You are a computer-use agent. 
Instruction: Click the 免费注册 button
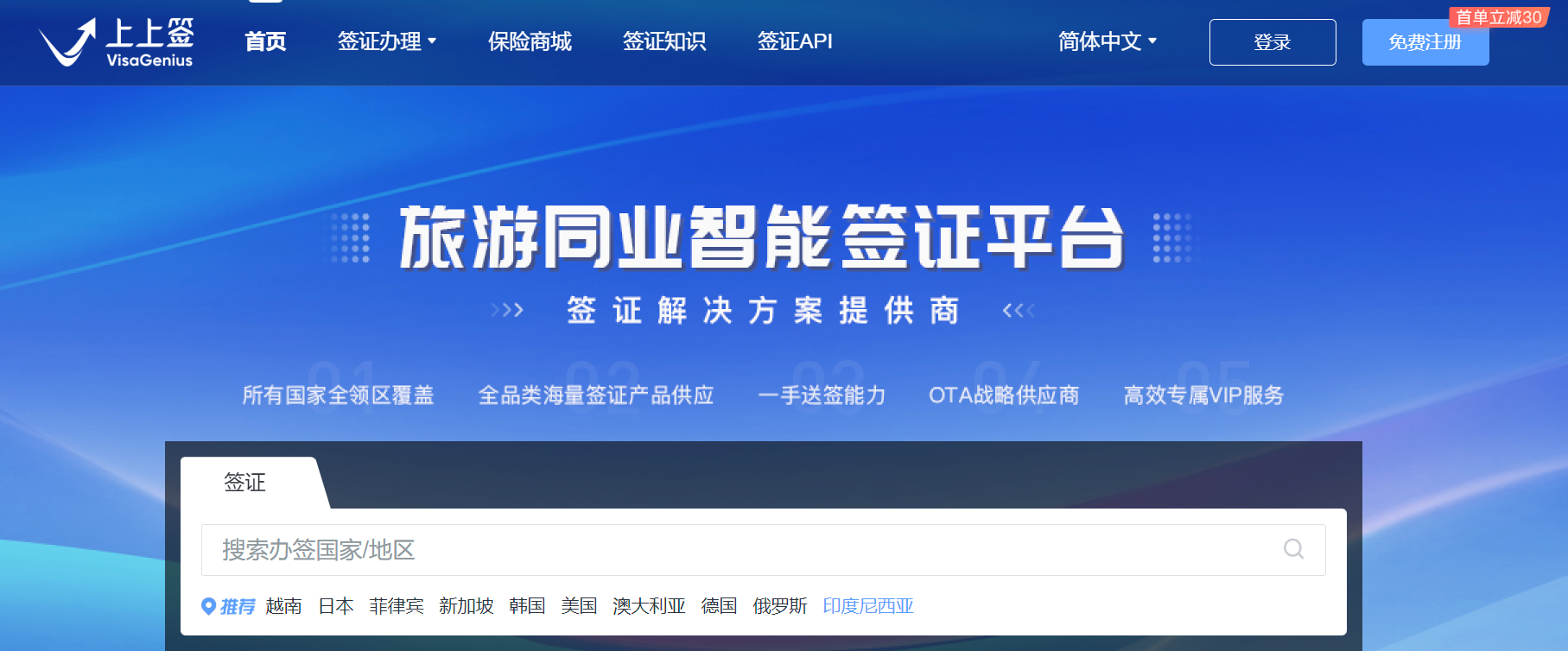1425,42
